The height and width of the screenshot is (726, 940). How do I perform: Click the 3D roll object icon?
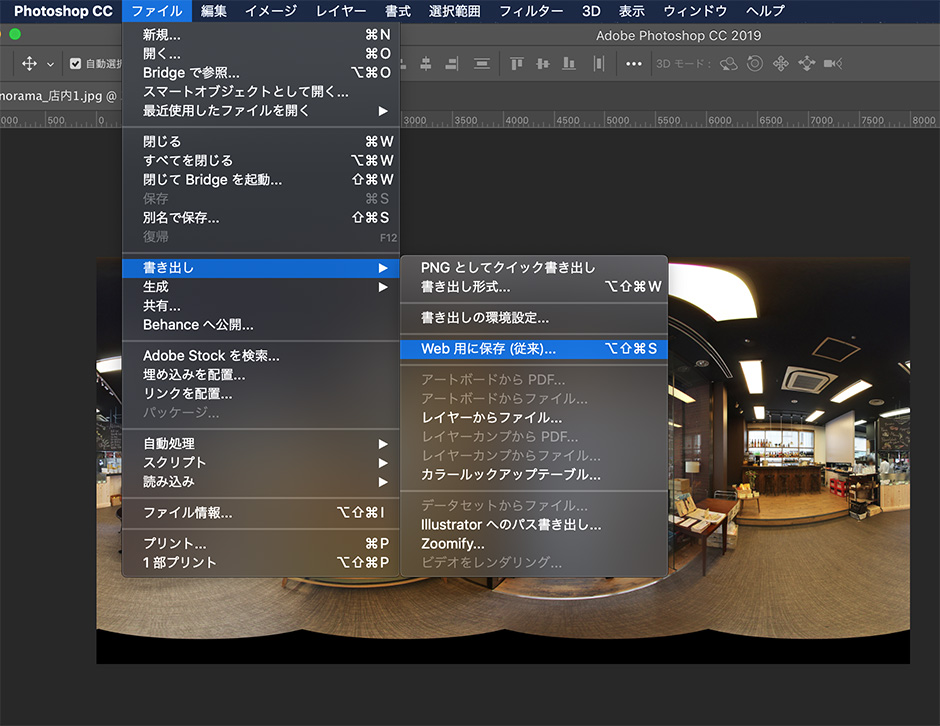(754, 63)
